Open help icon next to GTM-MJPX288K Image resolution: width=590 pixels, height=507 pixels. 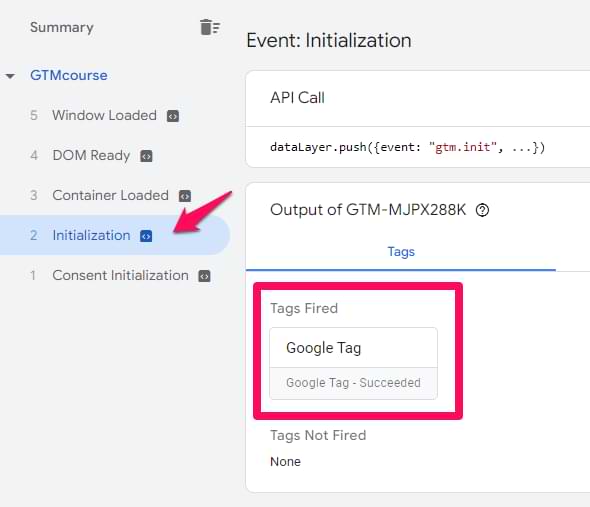pyautogui.click(x=482, y=210)
